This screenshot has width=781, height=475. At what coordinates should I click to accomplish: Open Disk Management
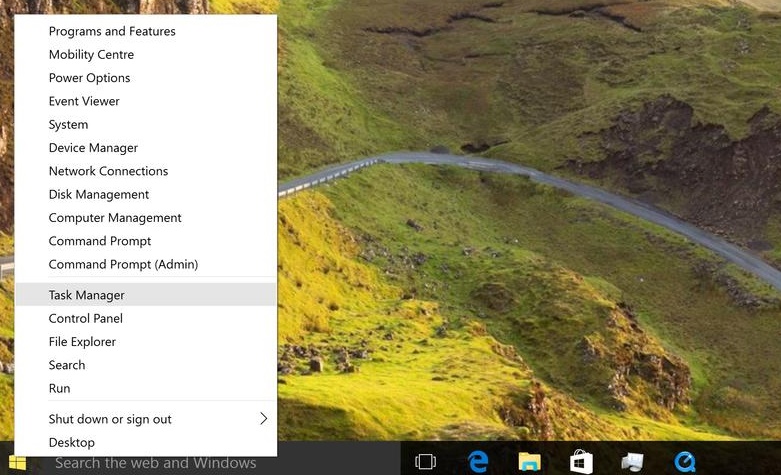click(145, 194)
